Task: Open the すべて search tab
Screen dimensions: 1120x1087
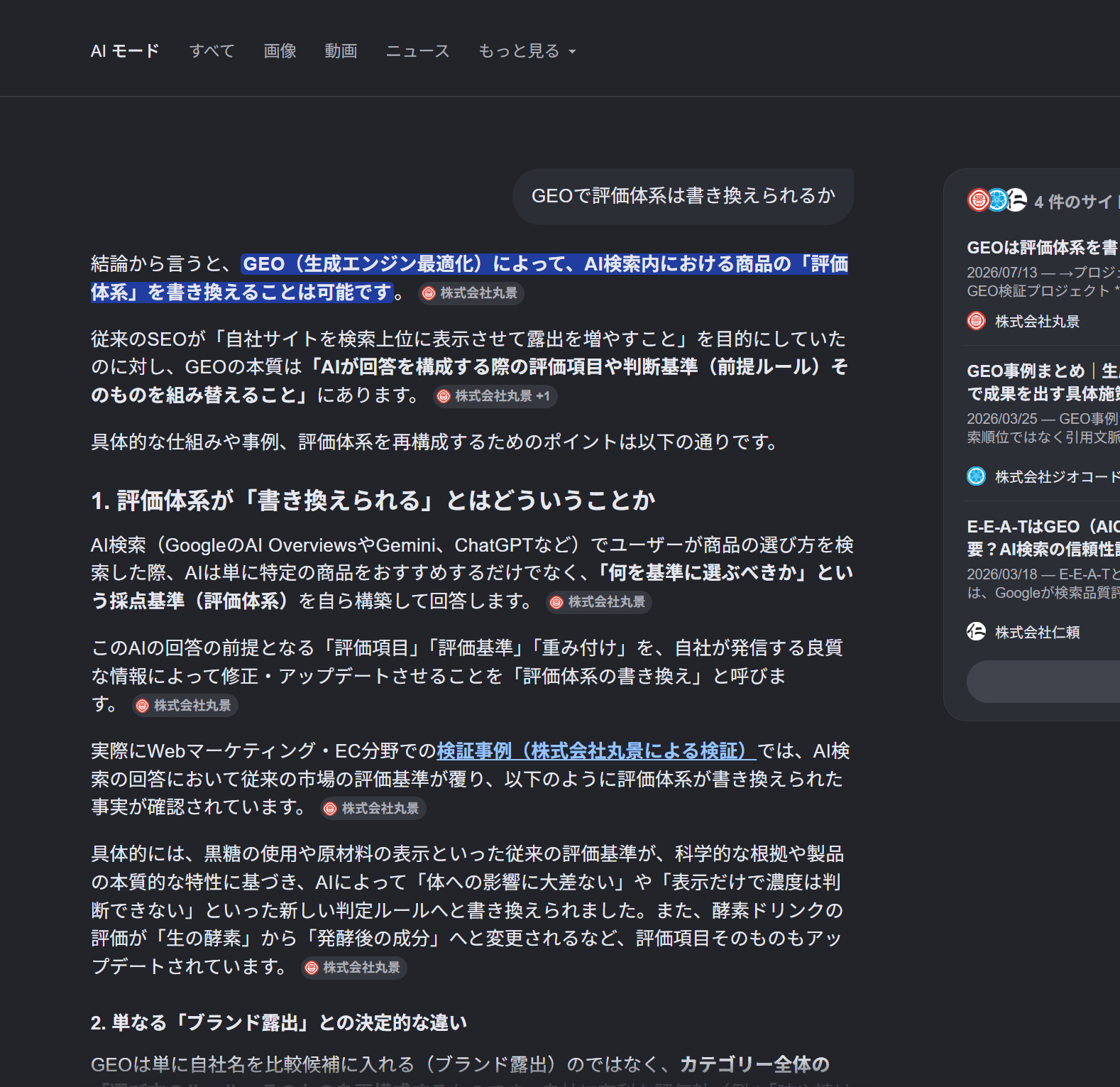Action: tap(212, 51)
